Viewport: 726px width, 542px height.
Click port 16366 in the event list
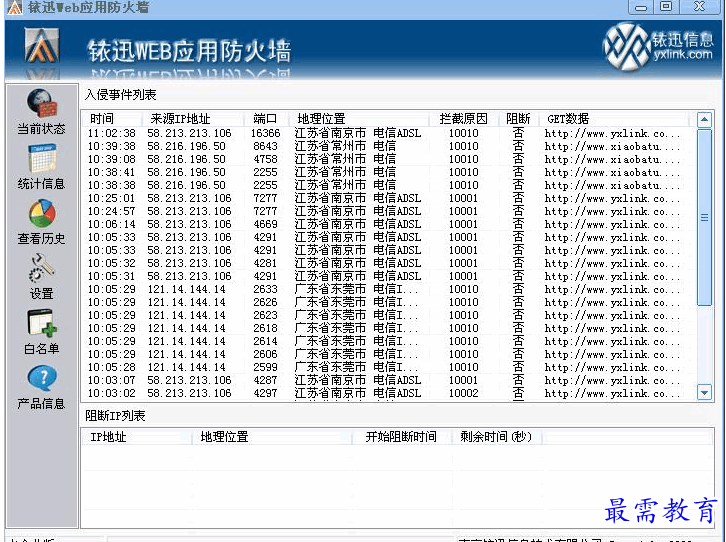[x=265, y=133]
